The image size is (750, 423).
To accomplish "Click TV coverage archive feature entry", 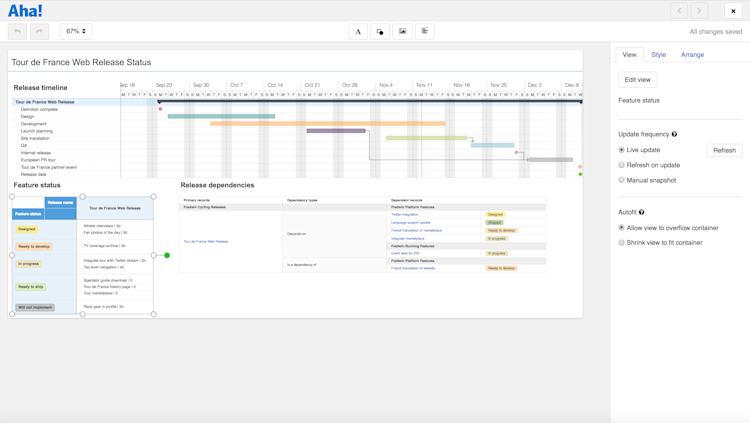I will click(104, 245).
